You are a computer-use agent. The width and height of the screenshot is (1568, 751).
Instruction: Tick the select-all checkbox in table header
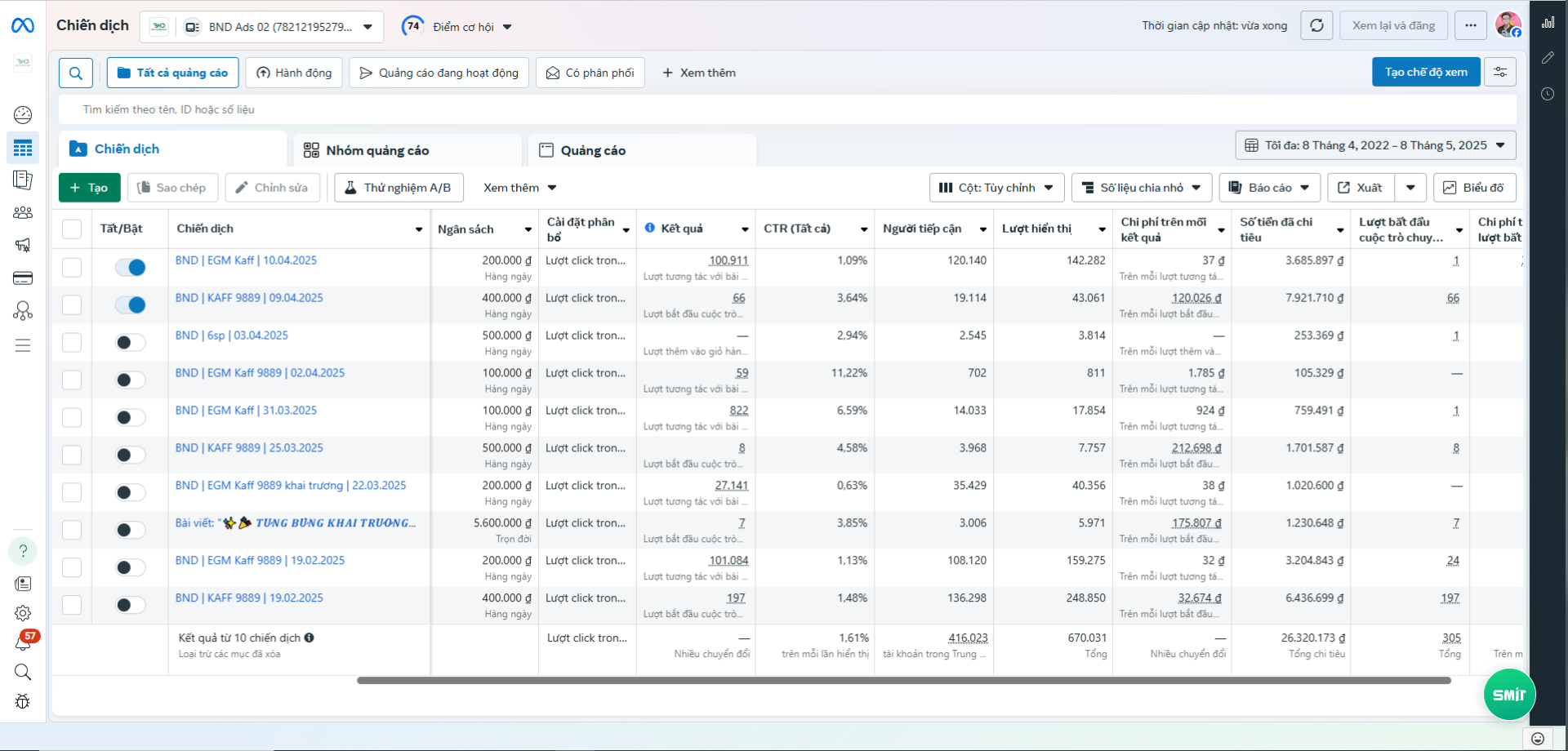click(72, 229)
